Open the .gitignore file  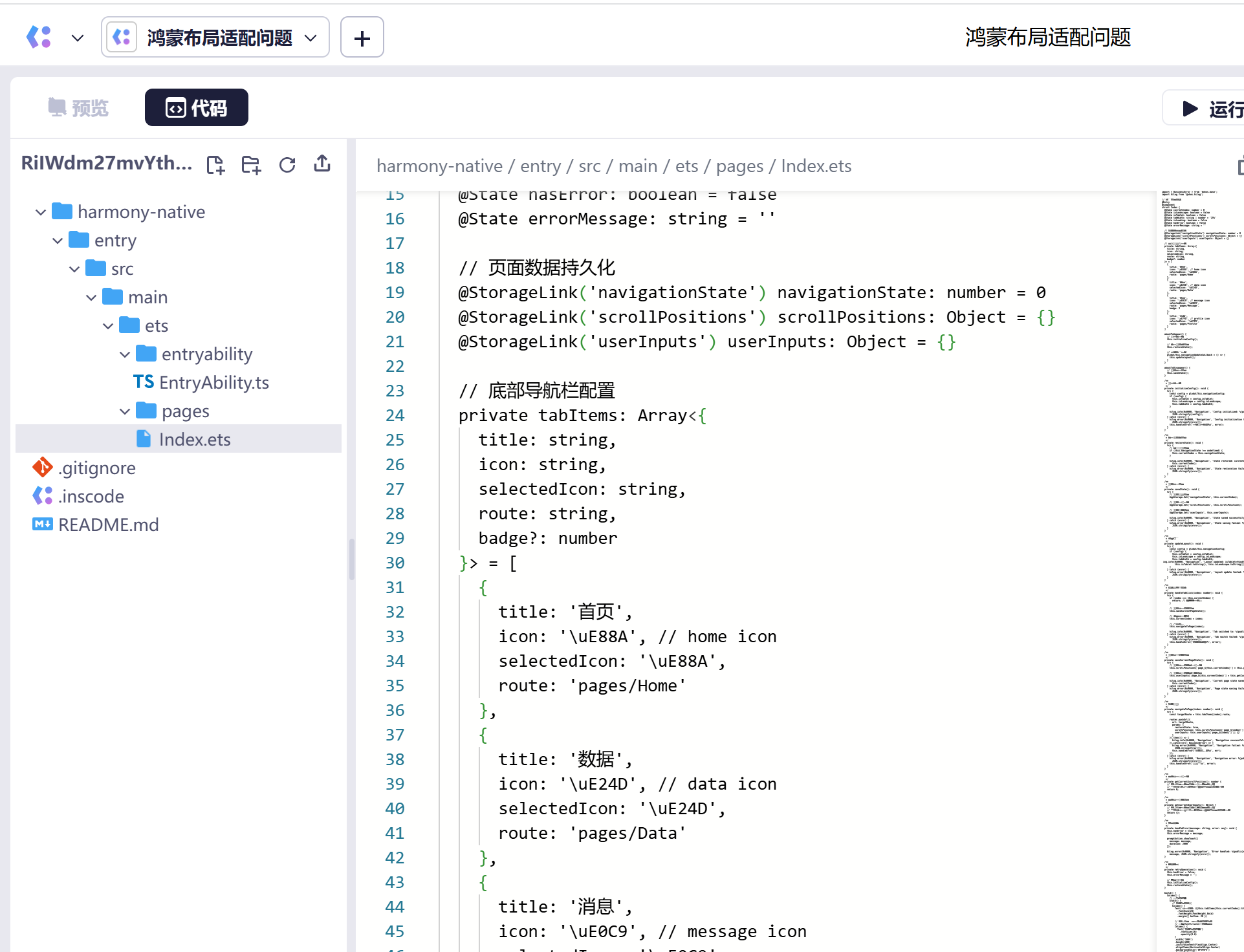click(x=97, y=468)
